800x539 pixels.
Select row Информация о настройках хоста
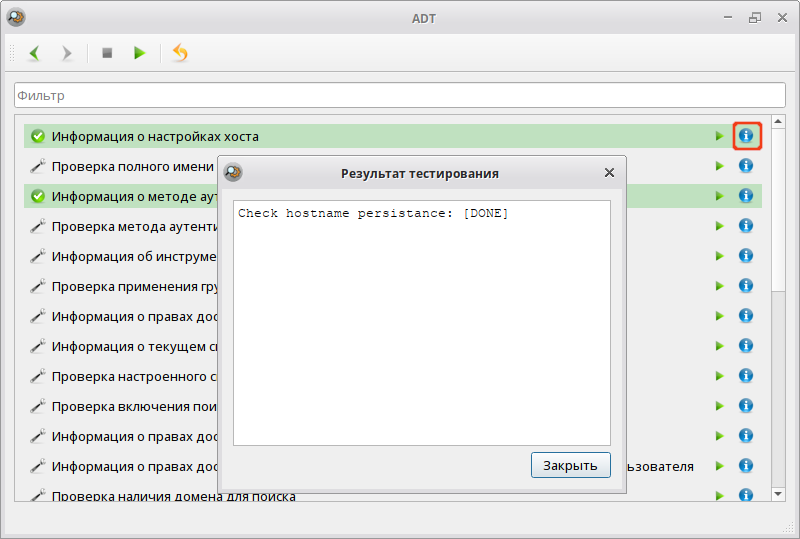pyautogui.click(x=393, y=136)
